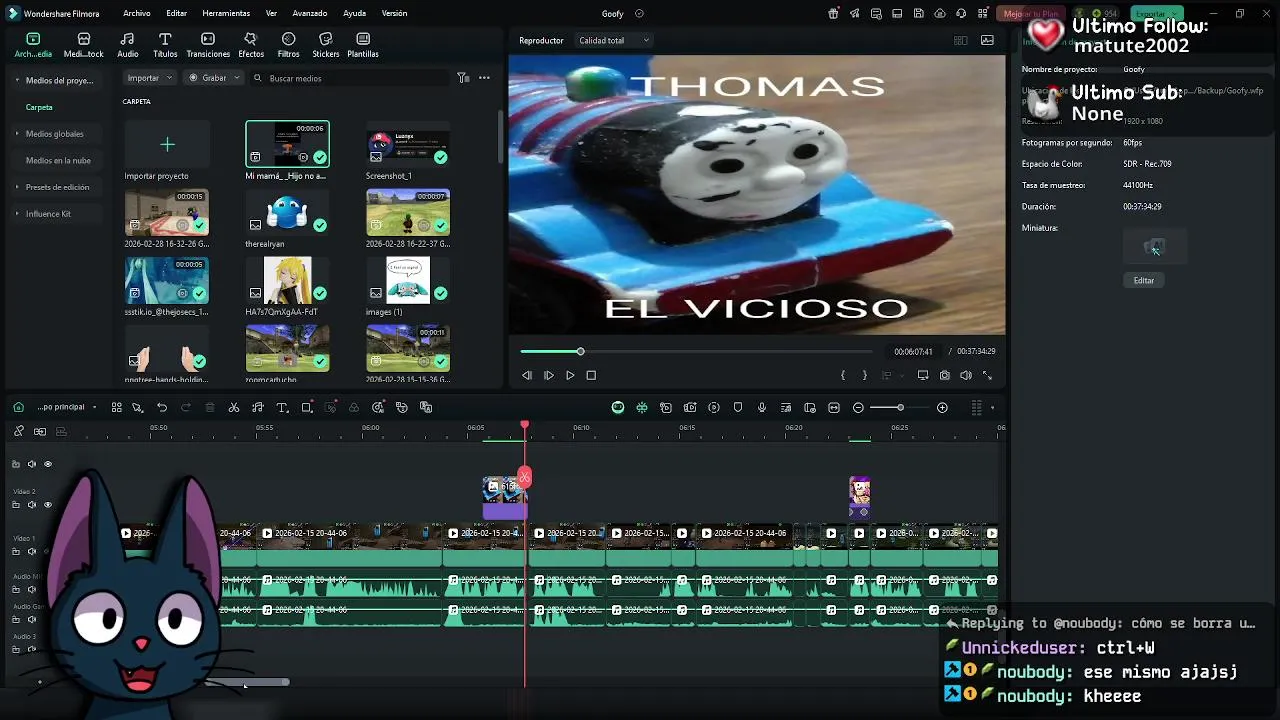
Task: Open the Filtros tab
Action: (288, 45)
